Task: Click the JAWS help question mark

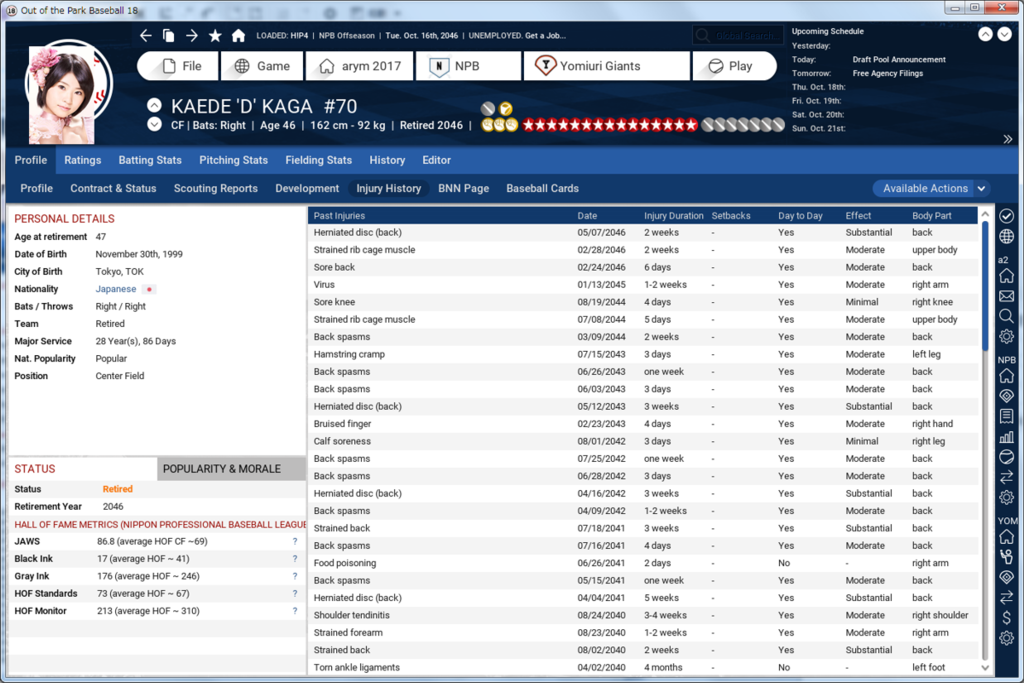Action: 295,541
